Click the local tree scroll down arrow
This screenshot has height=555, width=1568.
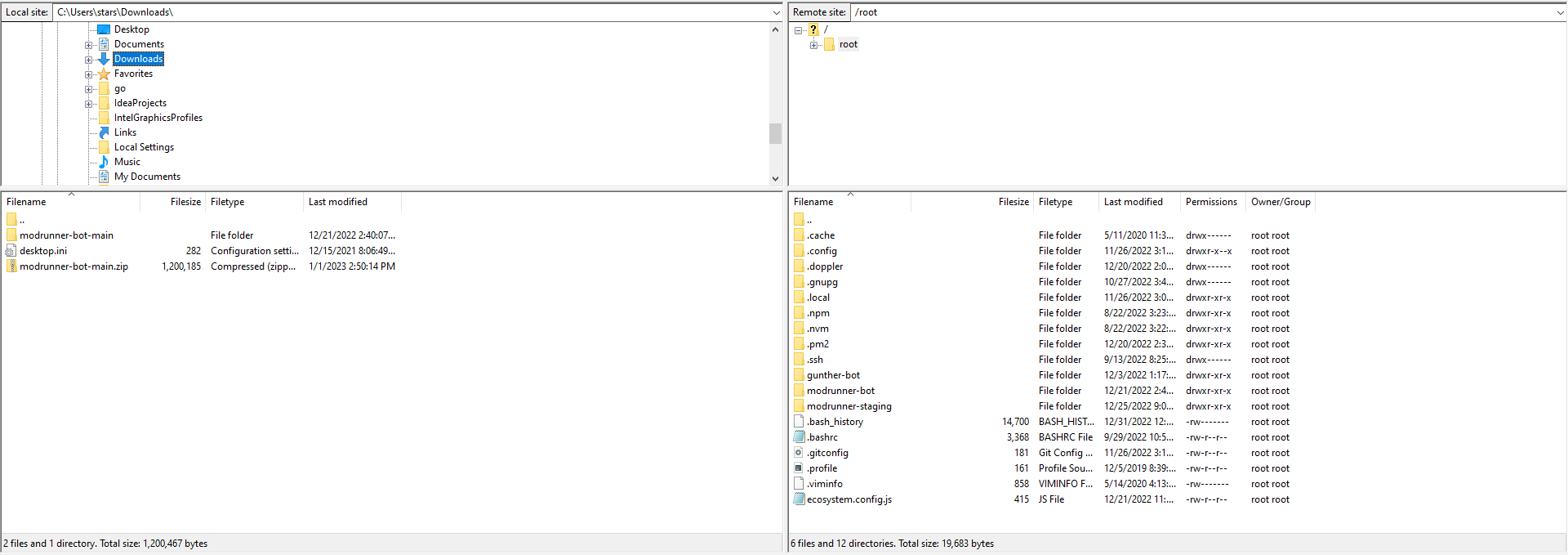pyautogui.click(x=775, y=178)
